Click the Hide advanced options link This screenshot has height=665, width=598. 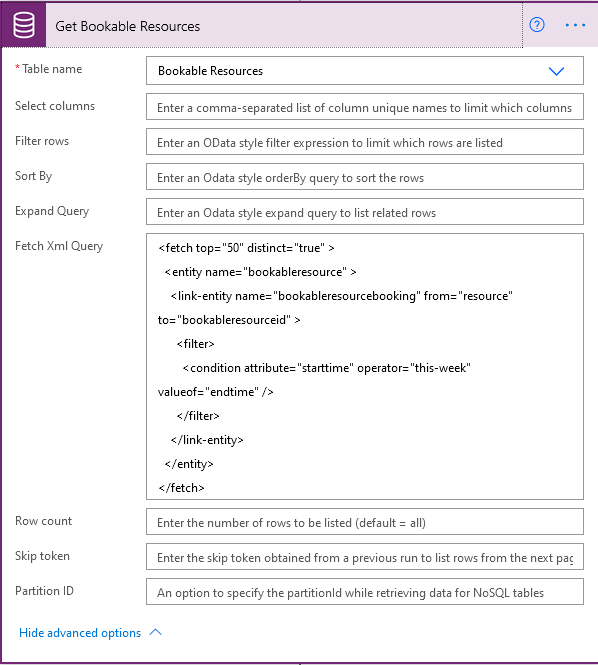pyautogui.click(x=80, y=633)
